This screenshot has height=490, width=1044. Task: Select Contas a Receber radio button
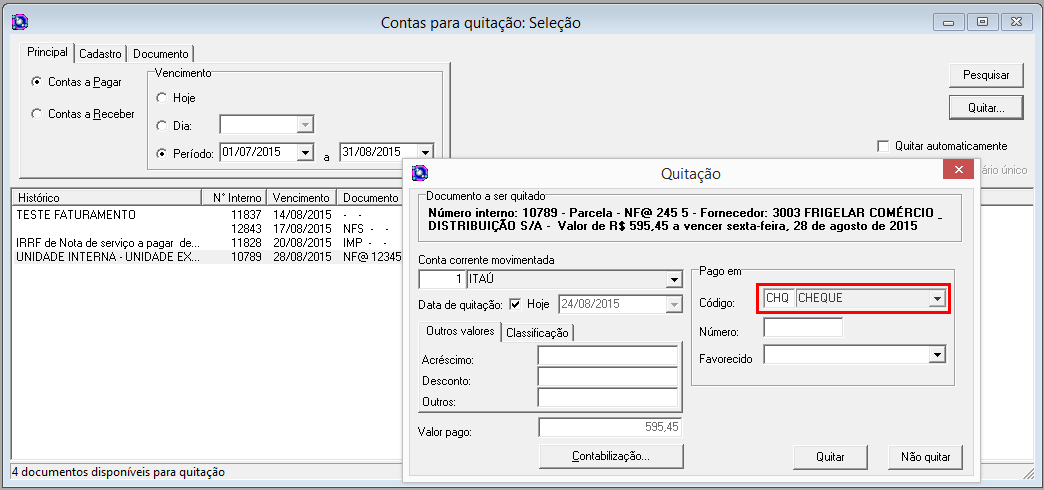[x=37, y=114]
